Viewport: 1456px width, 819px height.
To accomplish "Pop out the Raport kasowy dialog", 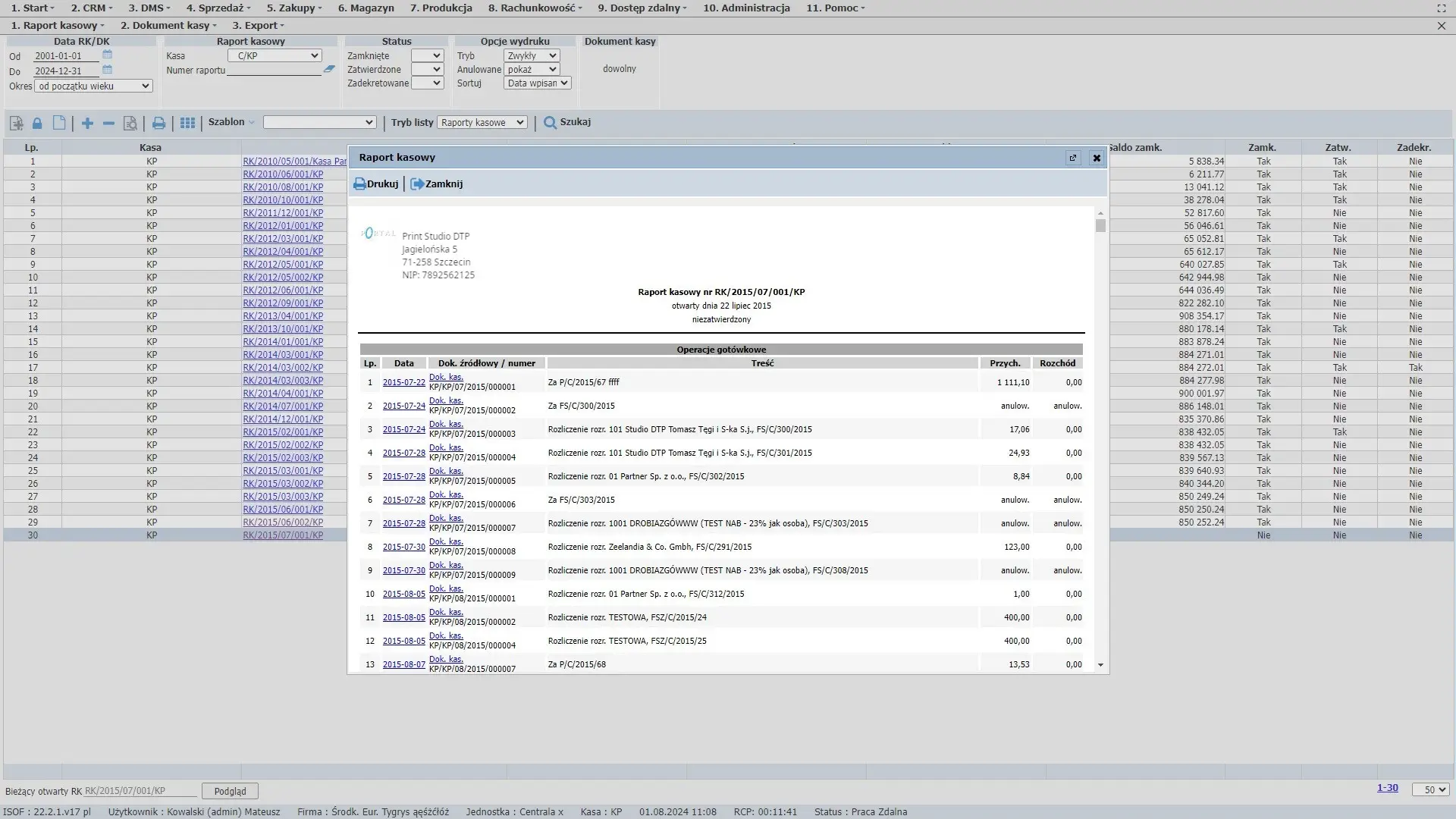I will [1072, 158].
